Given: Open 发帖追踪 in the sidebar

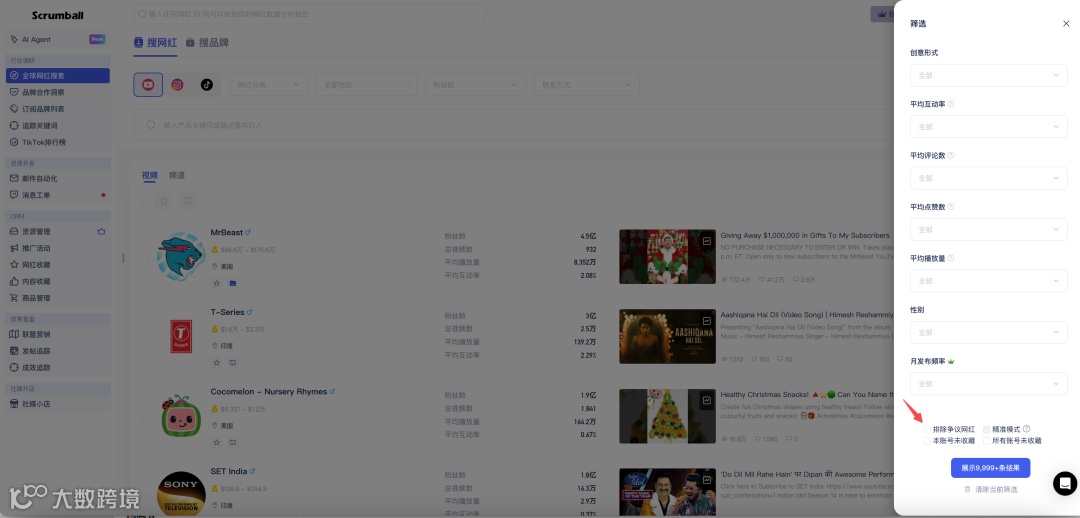Looking at the screenshot, I should [58, 351].
